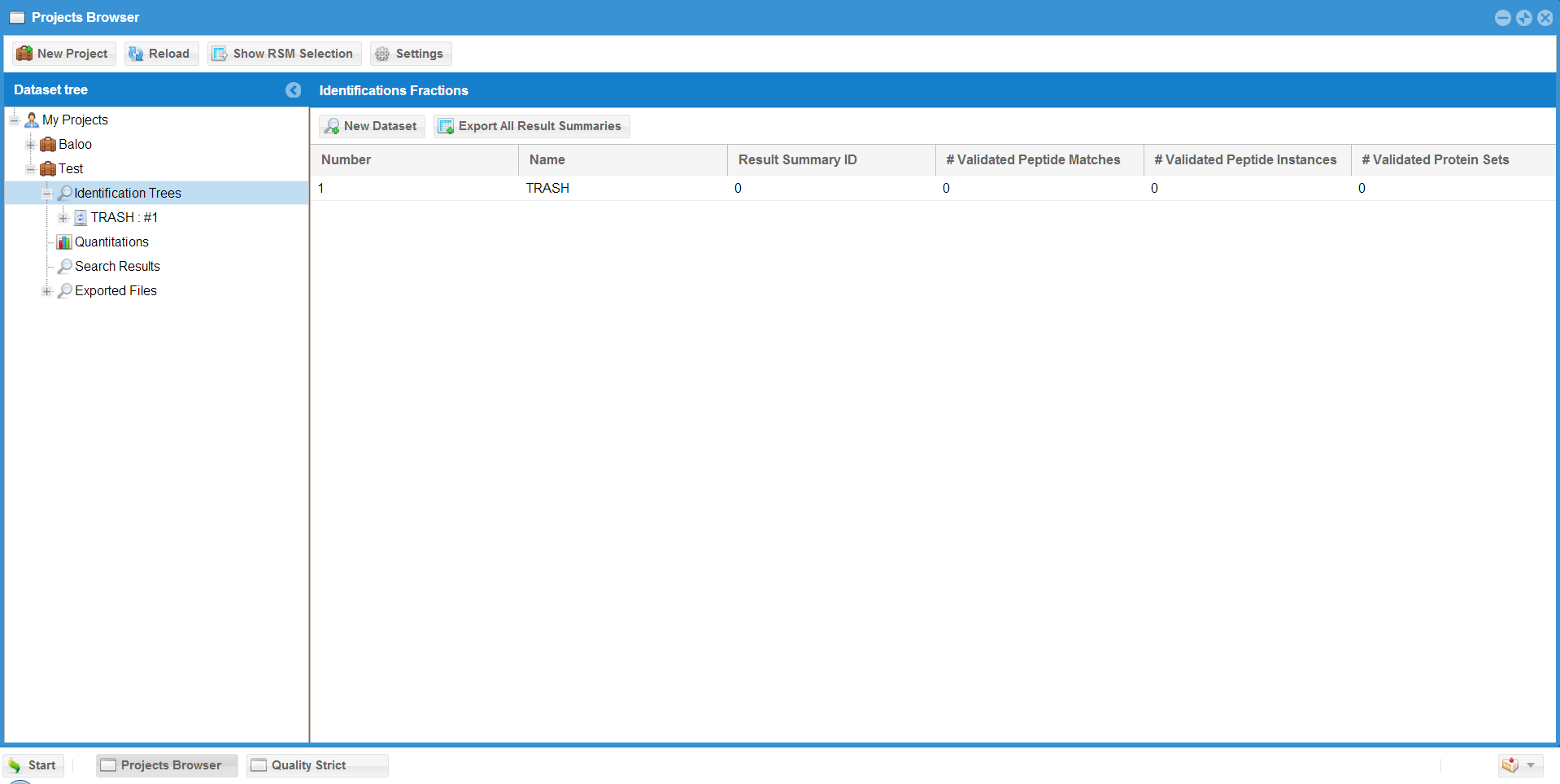Click the New Dataset magnifier icon
This screenshot has width=1560, height=784.
pyautogui.click(x=332, y=126)
